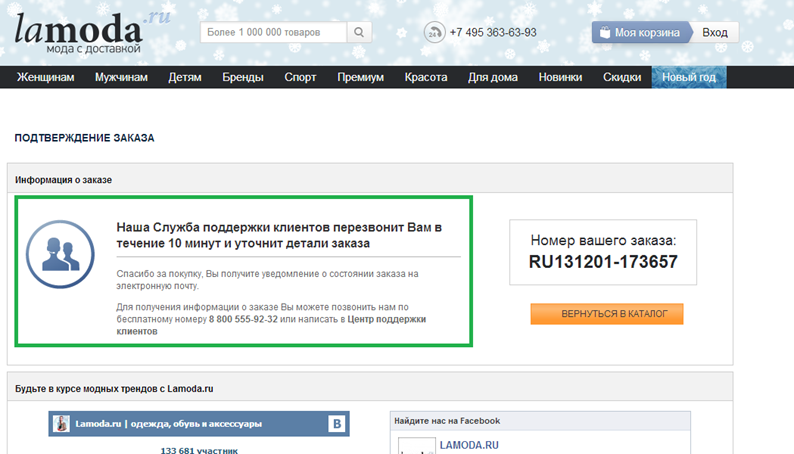The width and height of the screenshot is (794, 454).
Task: Click the customer support people icon
Action: (60, 254)
